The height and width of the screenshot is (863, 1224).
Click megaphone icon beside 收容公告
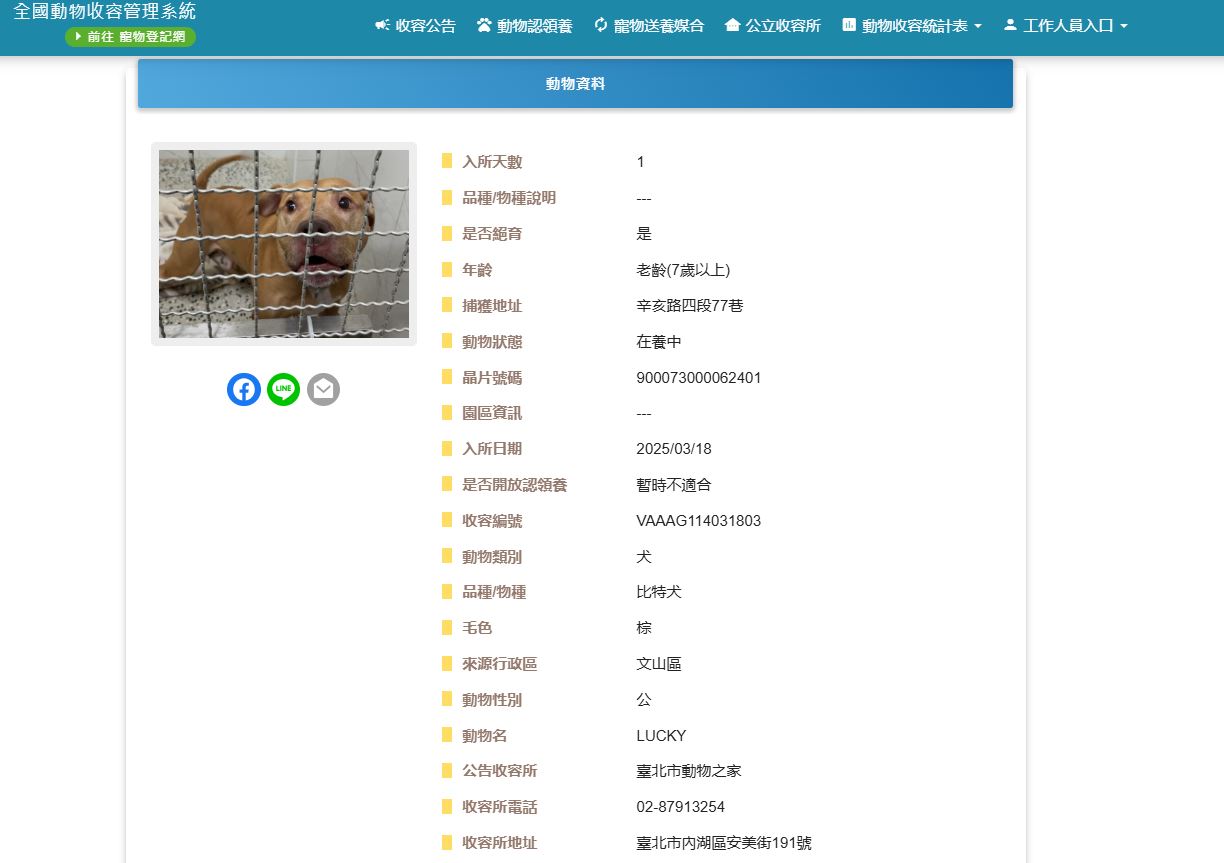382,25
